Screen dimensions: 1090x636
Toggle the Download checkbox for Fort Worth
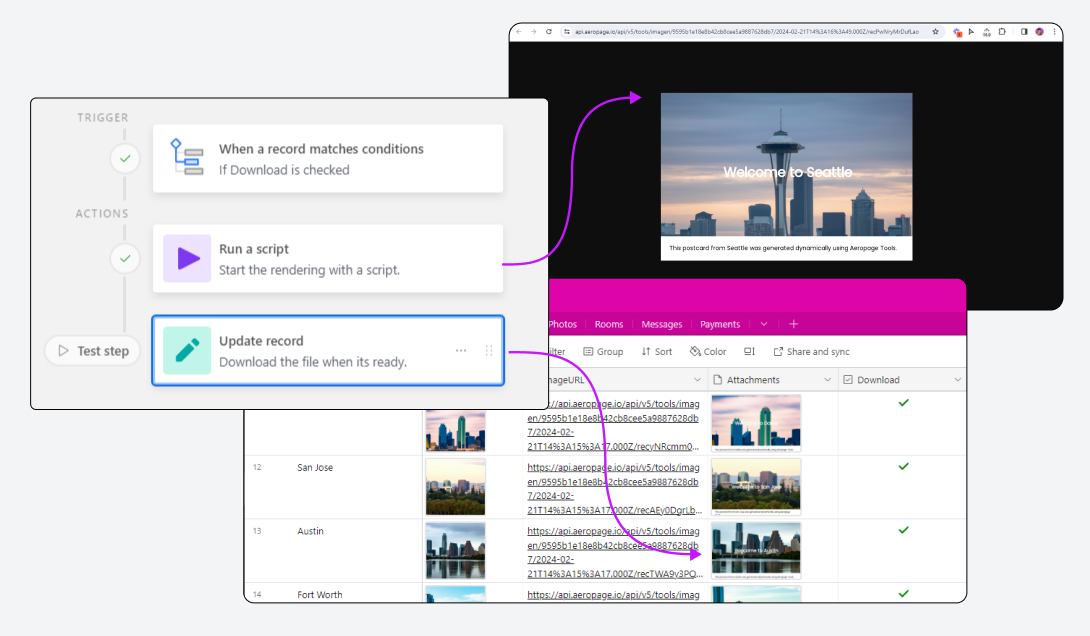tap(904, 594)
